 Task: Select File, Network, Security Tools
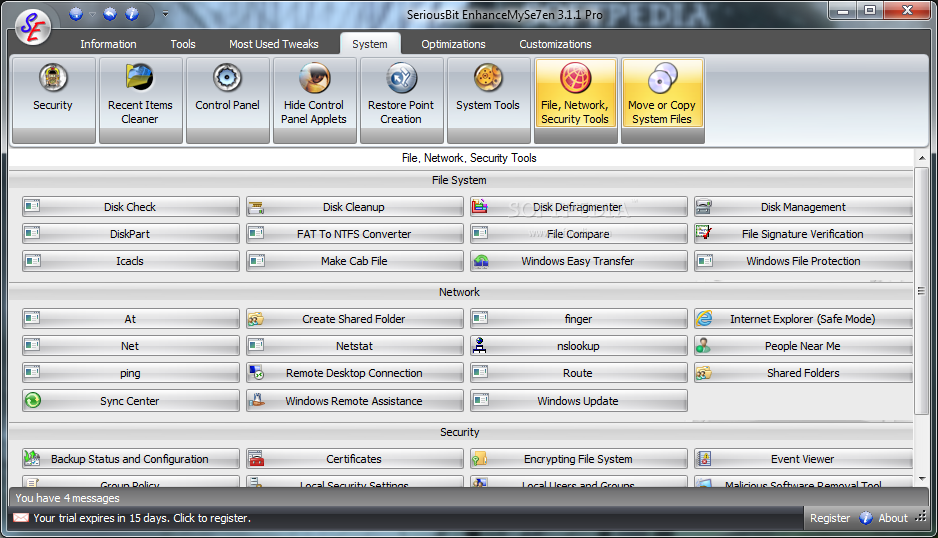click(575, 100)
